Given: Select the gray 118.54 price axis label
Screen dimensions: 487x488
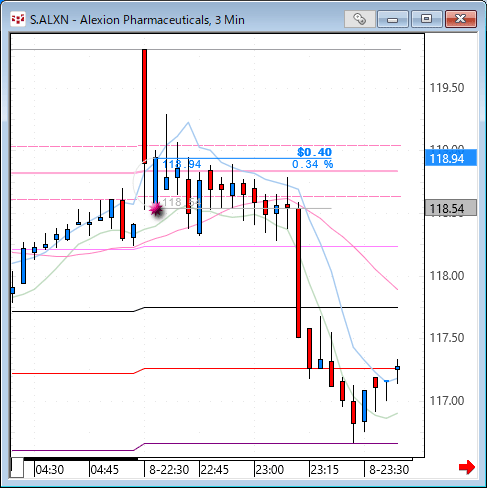Looking at the screenshot, I should click(451, 208).
